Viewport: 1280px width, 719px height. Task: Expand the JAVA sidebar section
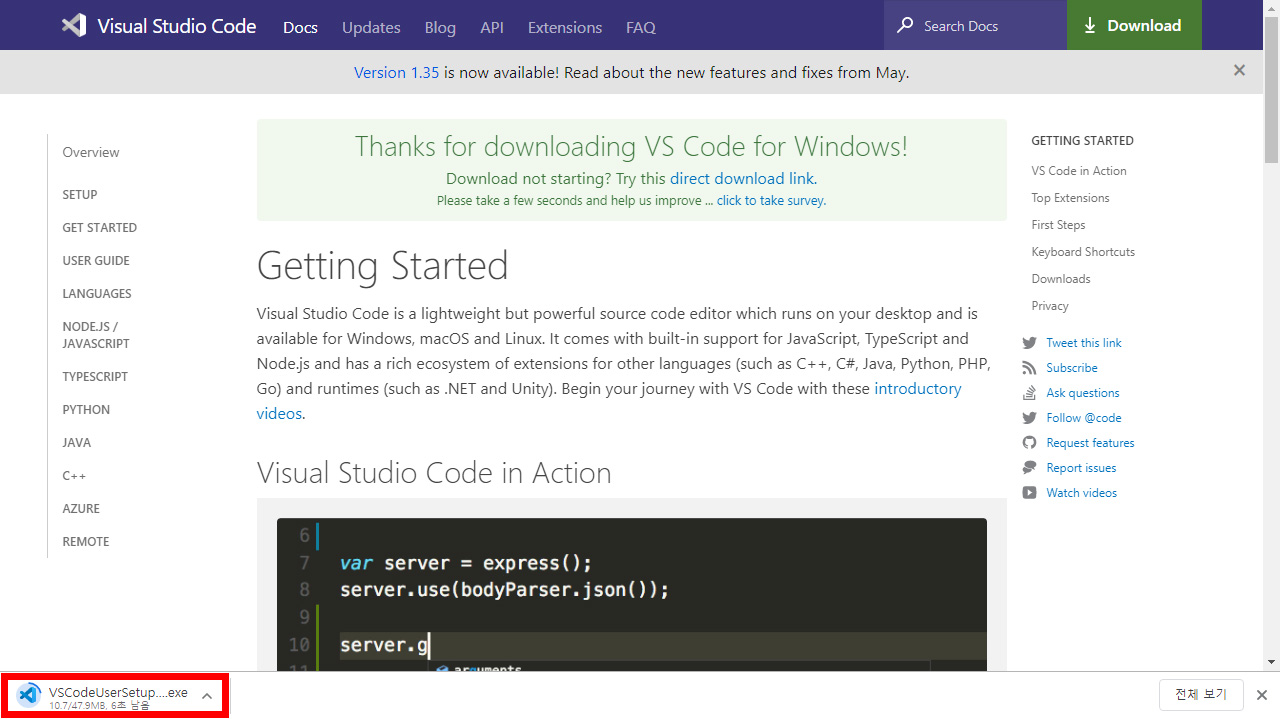click(x=77, y=442)
